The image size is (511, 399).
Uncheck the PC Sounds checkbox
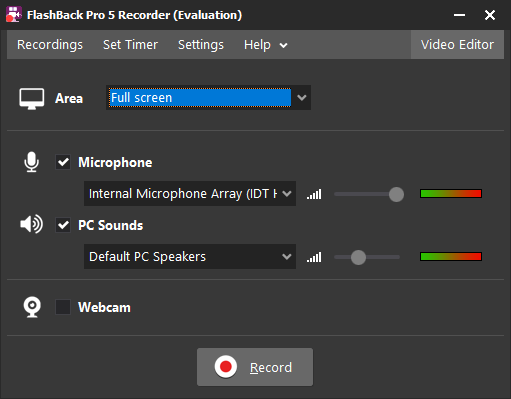tap(63, 225)
